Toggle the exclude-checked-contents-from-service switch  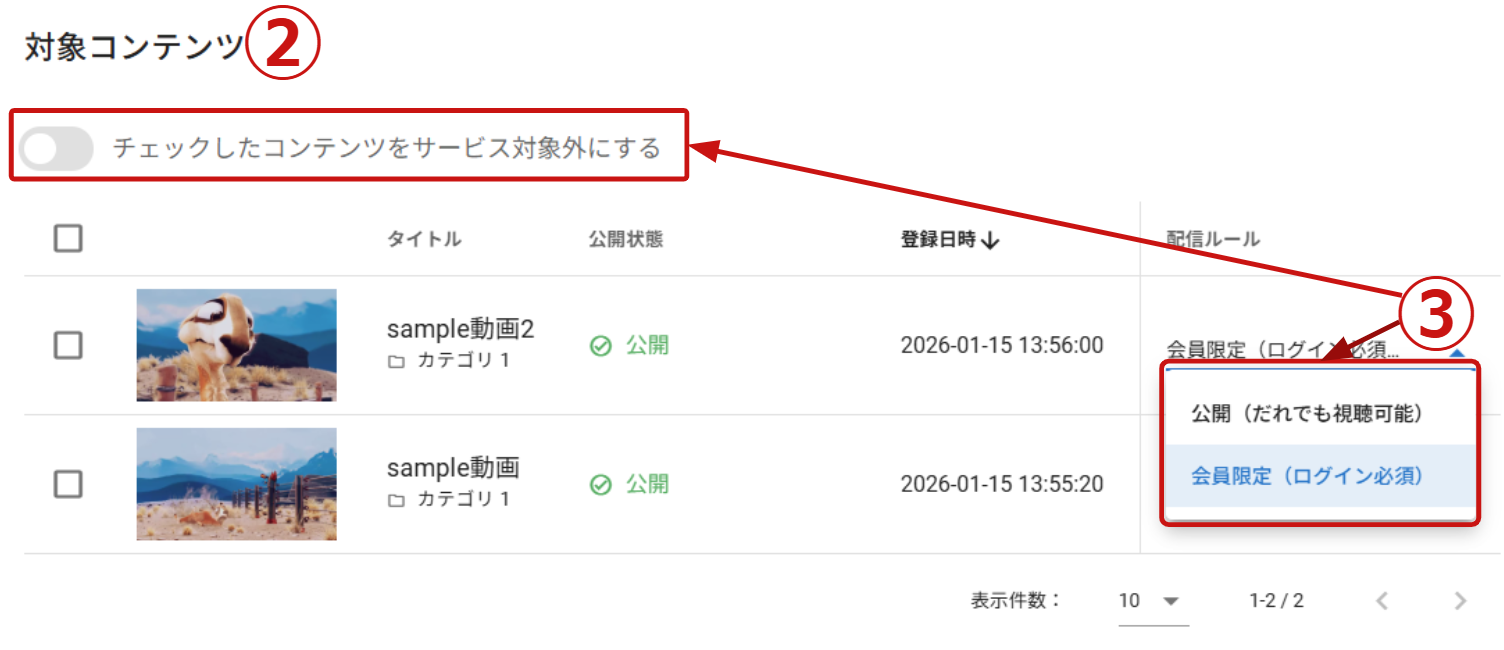[56, 149]
